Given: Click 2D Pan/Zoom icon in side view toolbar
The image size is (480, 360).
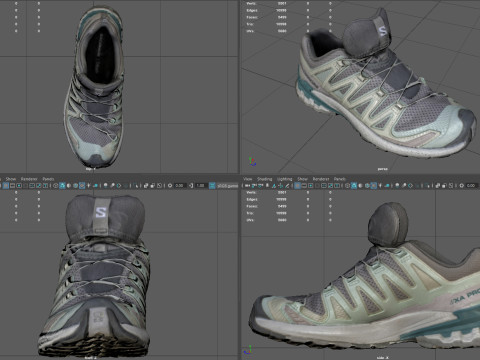Looking at the screenshot, I should pyautogui.click(x=280, y=186).
